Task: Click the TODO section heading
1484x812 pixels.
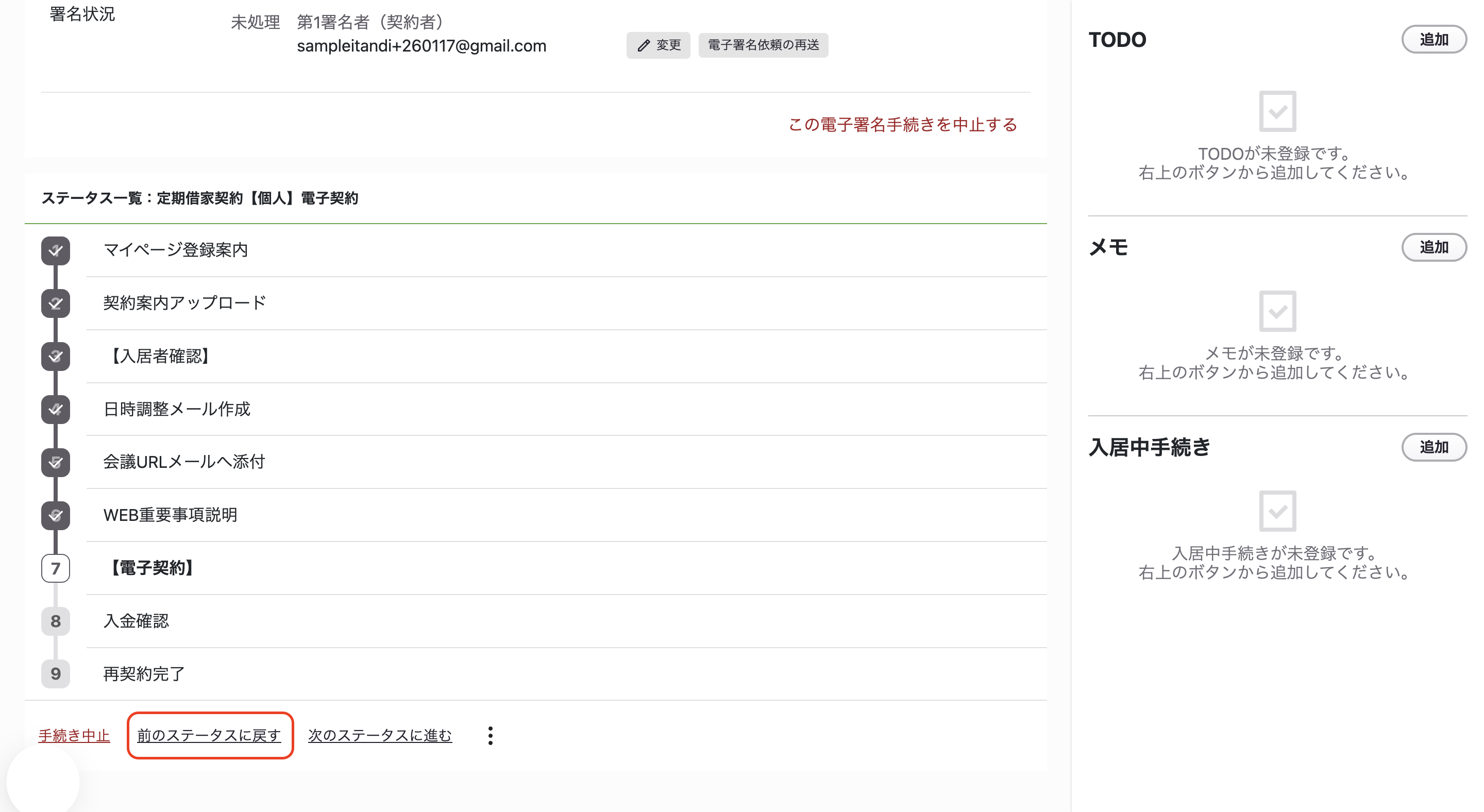Action: click(x=1118, y=40)
